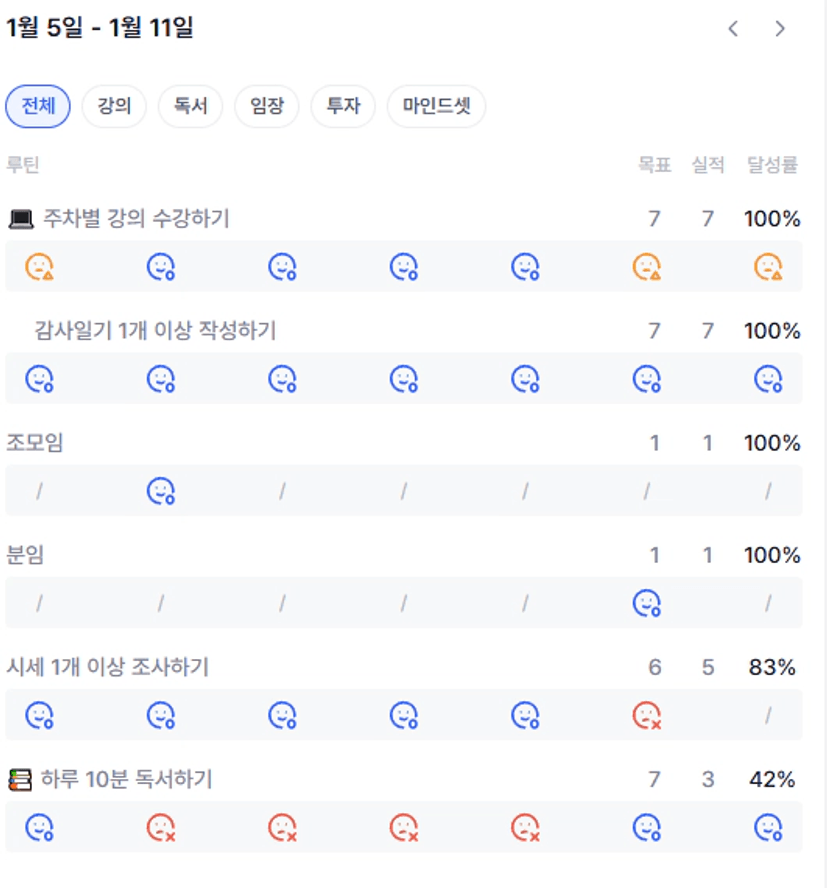The image size is (827, 888).
Task: Show only 임장 routines
Action: pos(266,106)
